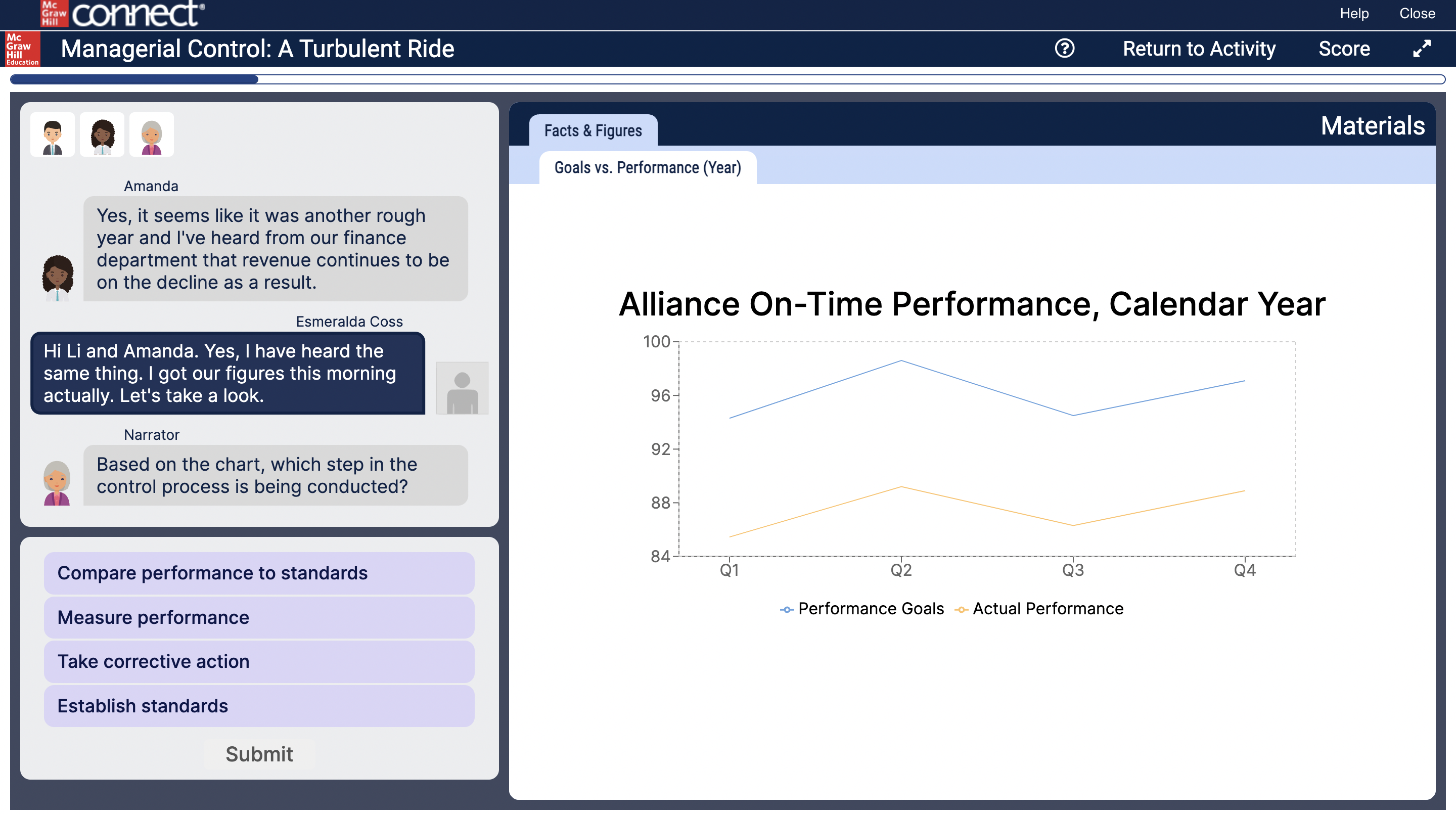Viewport: 1456px width, 814px height.
Task: Open the Score page
Action: pos(1344,49)
